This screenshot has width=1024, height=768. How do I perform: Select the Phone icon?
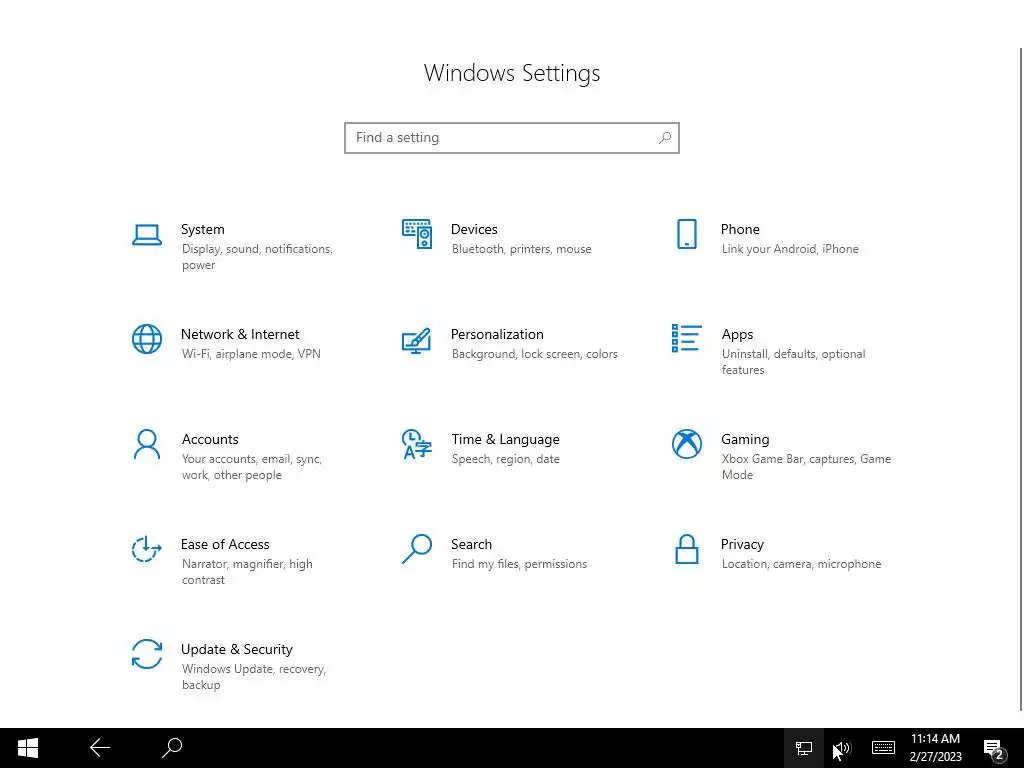click(x=686, y=234)
